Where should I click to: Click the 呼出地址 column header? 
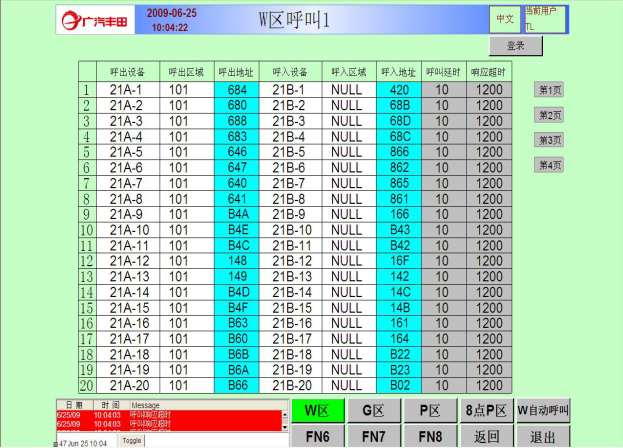[x=237, y=72]
